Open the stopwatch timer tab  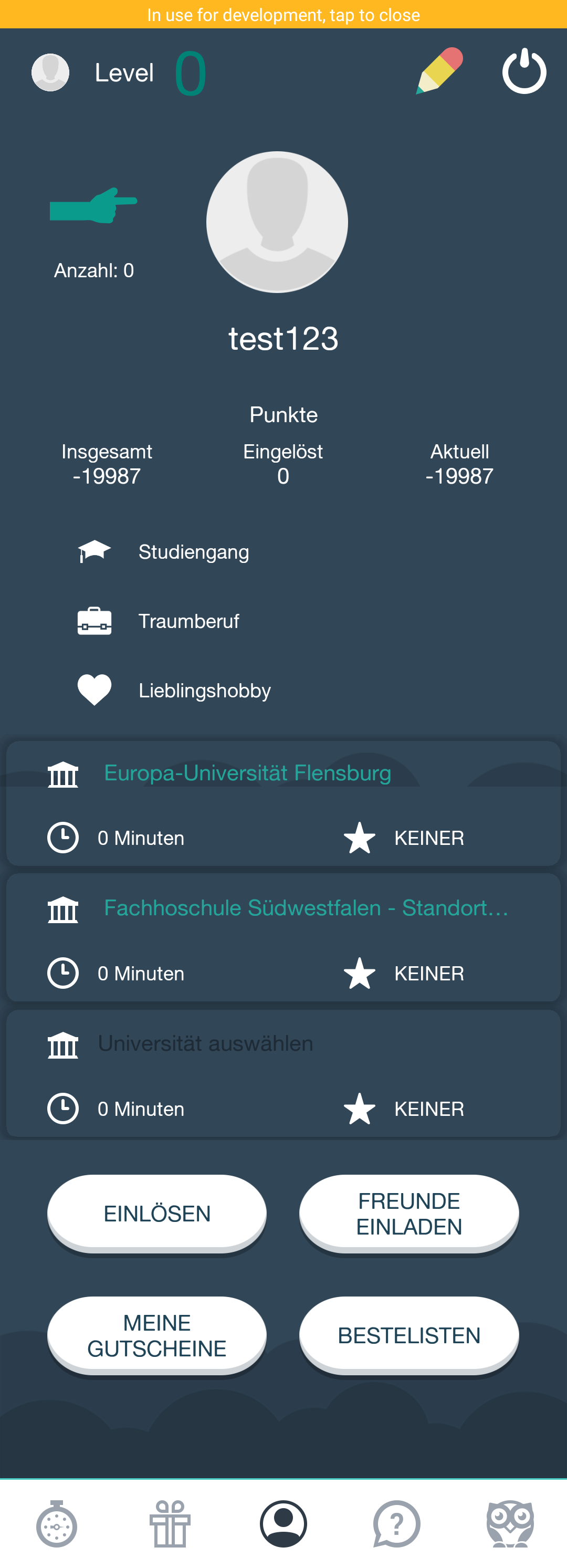click(57, 1523)
